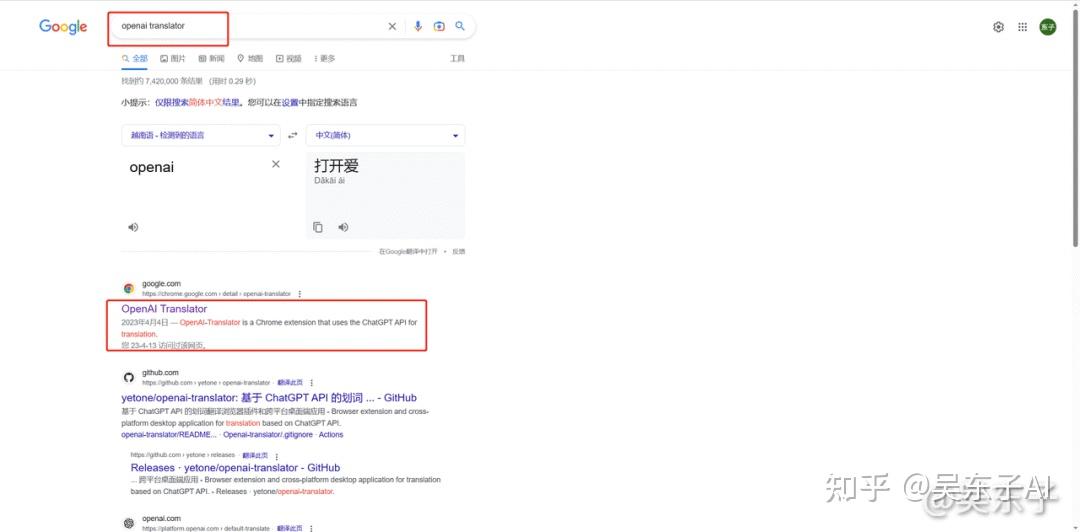Click the Dǎkāi ài pinyin text
Screen dimensions: 1080x532
(x=330, y=181)
